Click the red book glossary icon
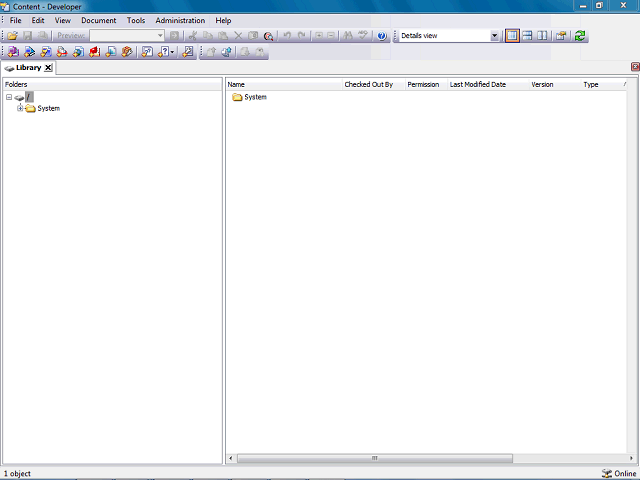 coord(94,52)
